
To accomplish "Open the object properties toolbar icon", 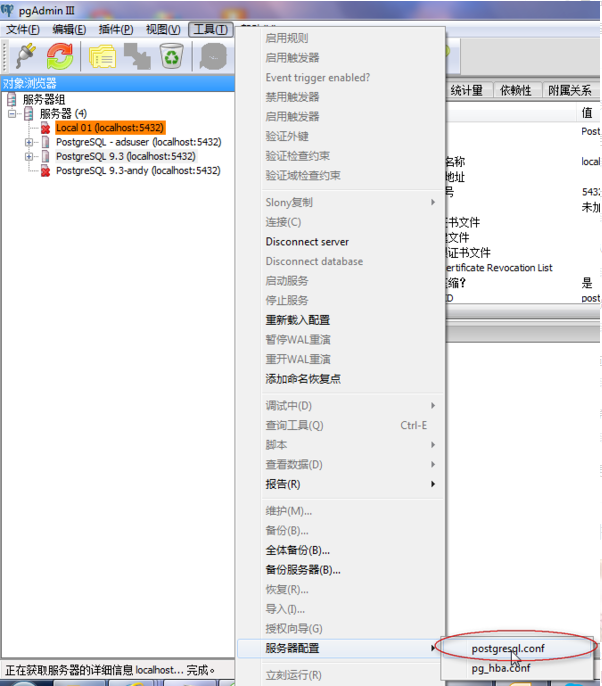I will point(102,56).
